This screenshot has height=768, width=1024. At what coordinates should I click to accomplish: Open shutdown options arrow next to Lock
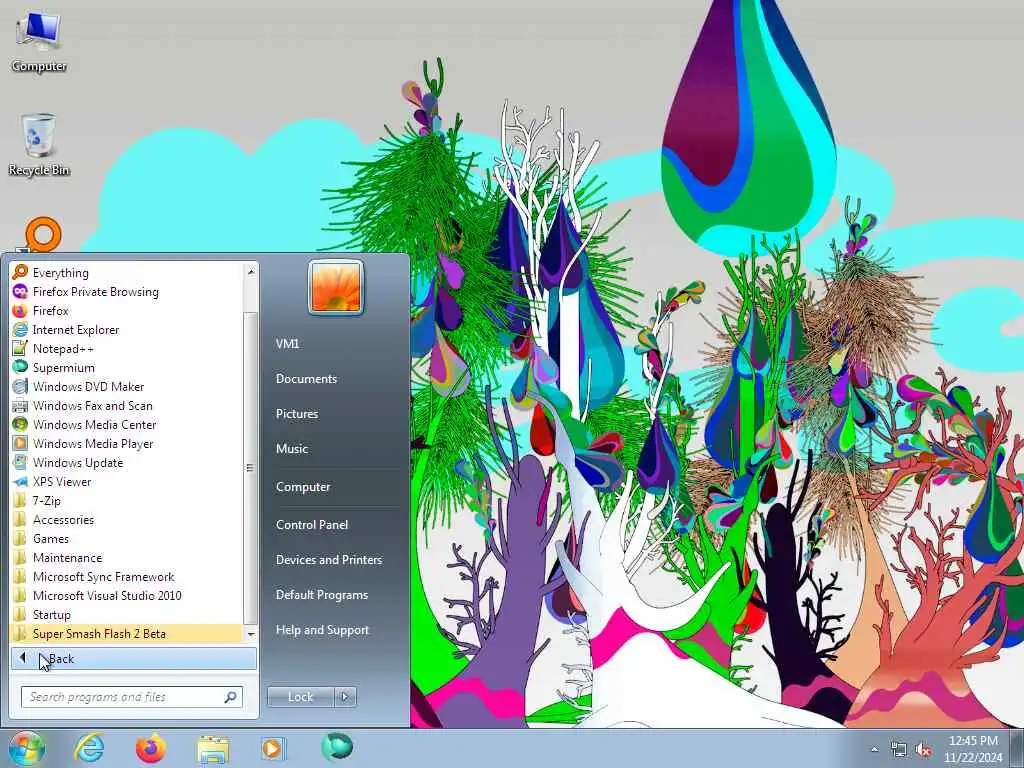[345, 697]
